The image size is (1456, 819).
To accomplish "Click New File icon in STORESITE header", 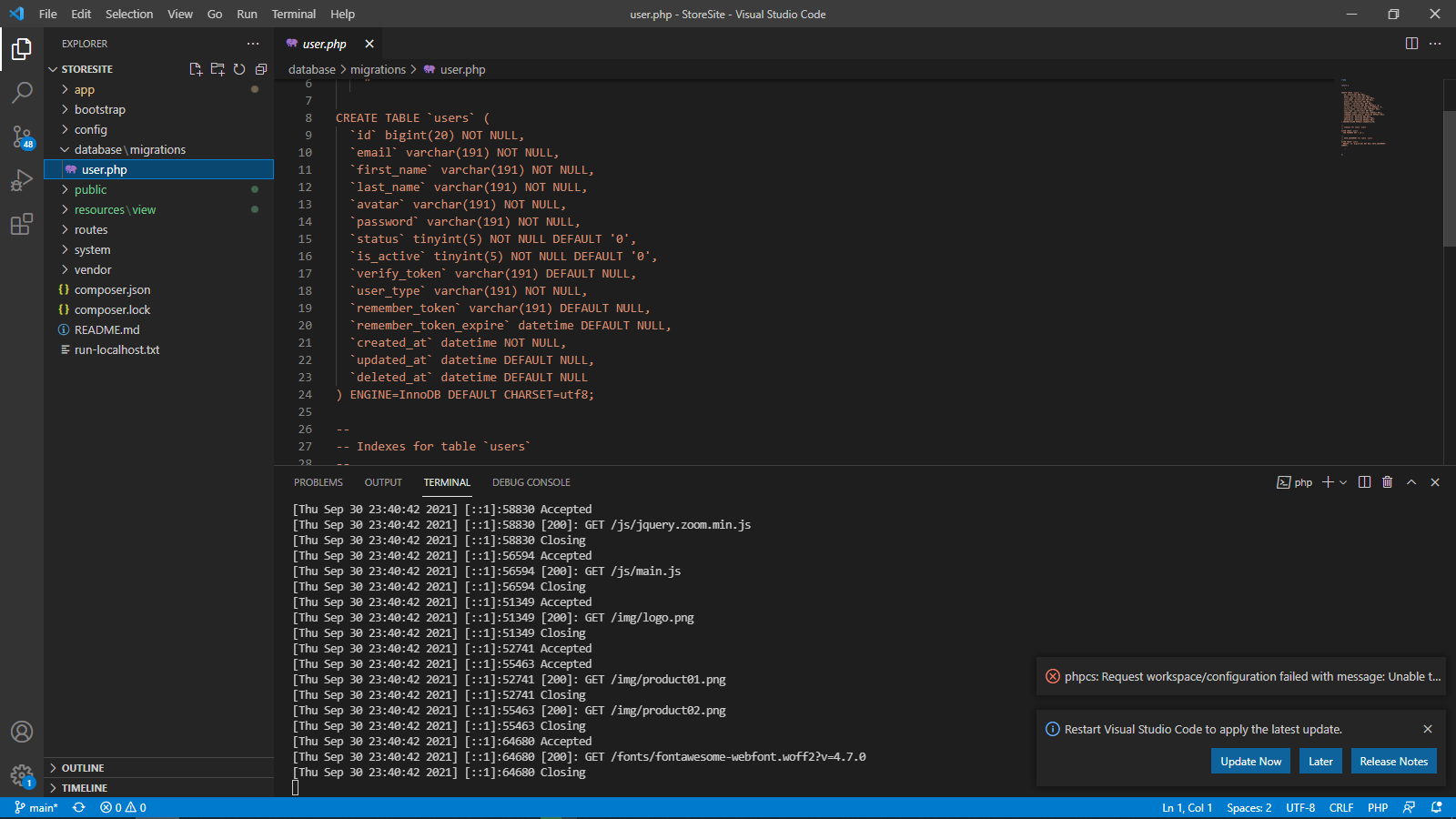I will (196, 69).
